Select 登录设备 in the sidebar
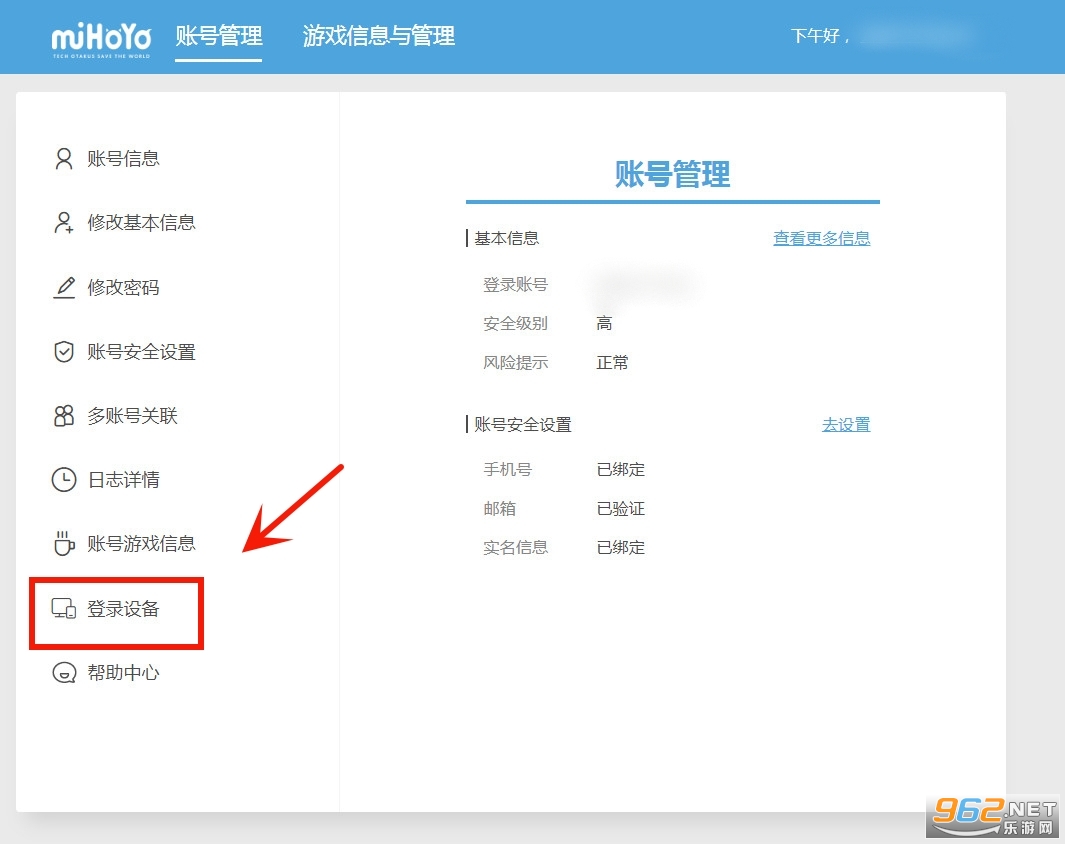 [x=123, y=609]
